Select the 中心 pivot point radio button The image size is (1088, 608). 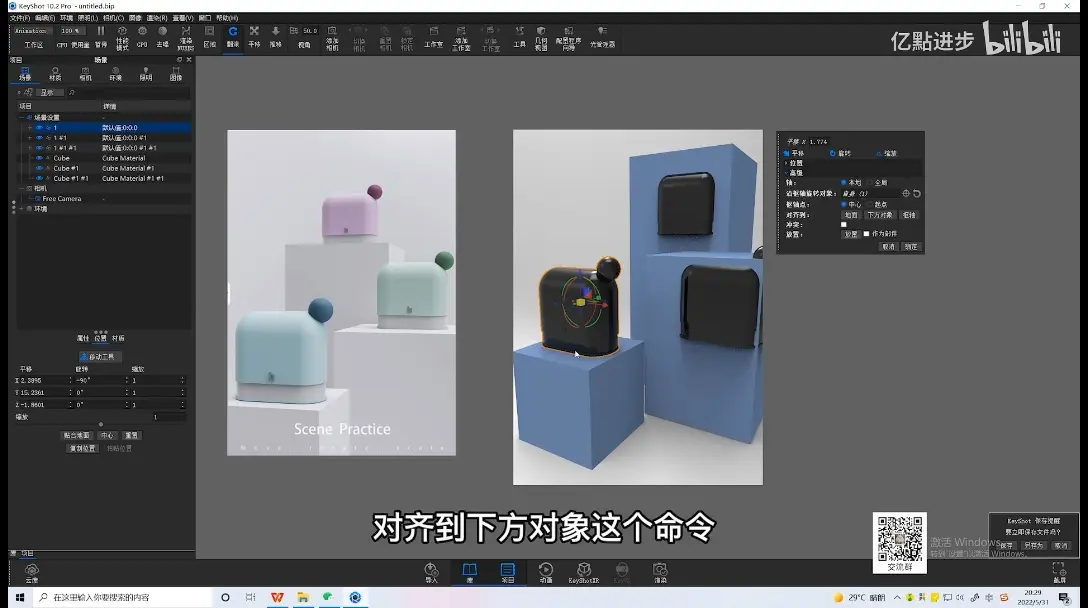coord(844,205)
